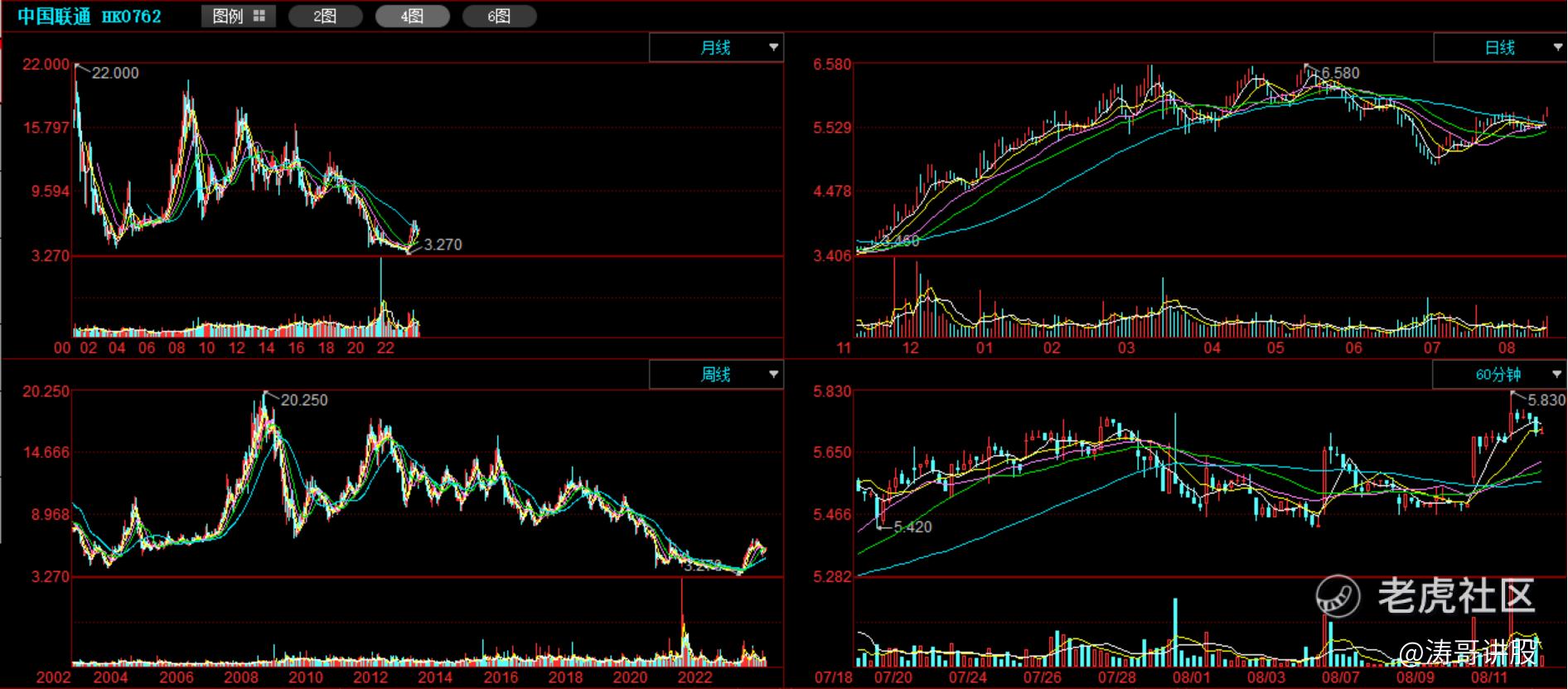Click the 2018 year axis label
Viewport: 1568px width, 689px height.
pos(565,677)
